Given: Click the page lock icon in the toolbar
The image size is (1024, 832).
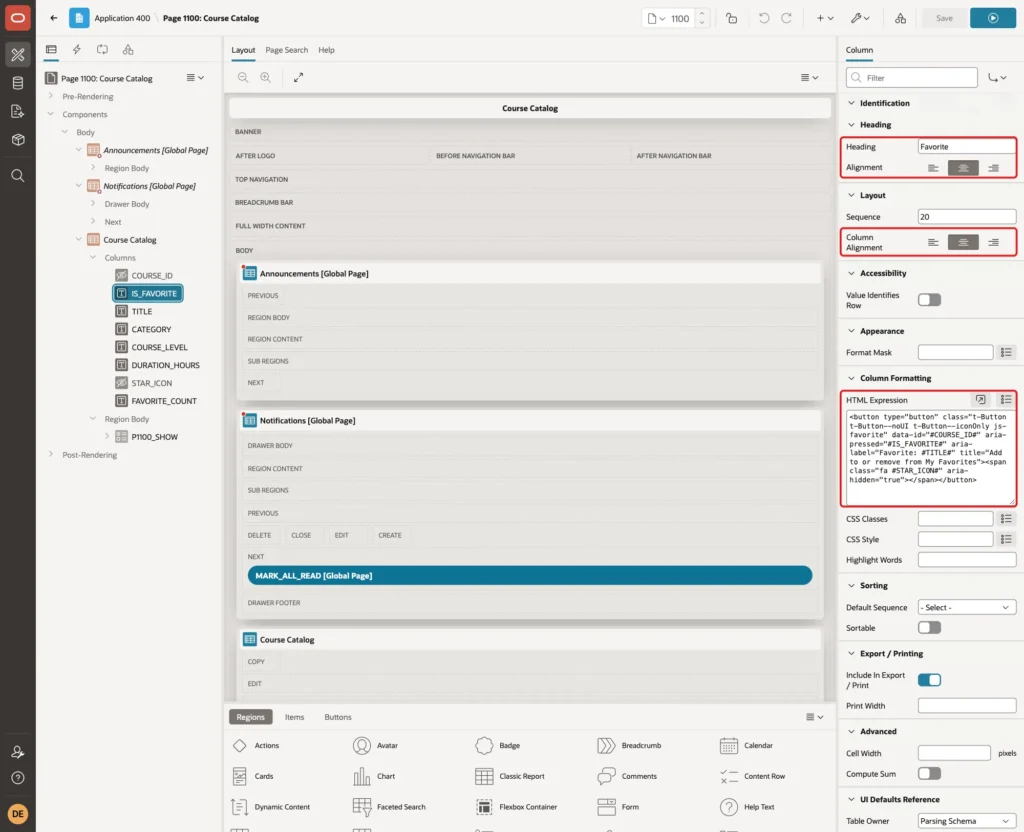Looking at the screenshot, I should (731, 18).
